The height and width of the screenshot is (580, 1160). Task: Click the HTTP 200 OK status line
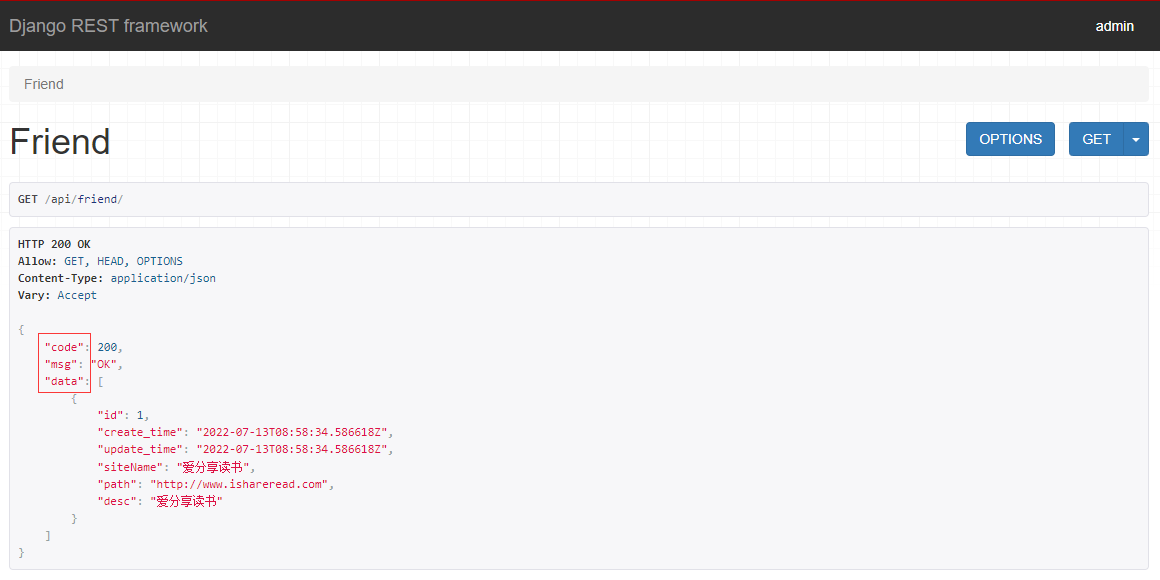(54, 244)
